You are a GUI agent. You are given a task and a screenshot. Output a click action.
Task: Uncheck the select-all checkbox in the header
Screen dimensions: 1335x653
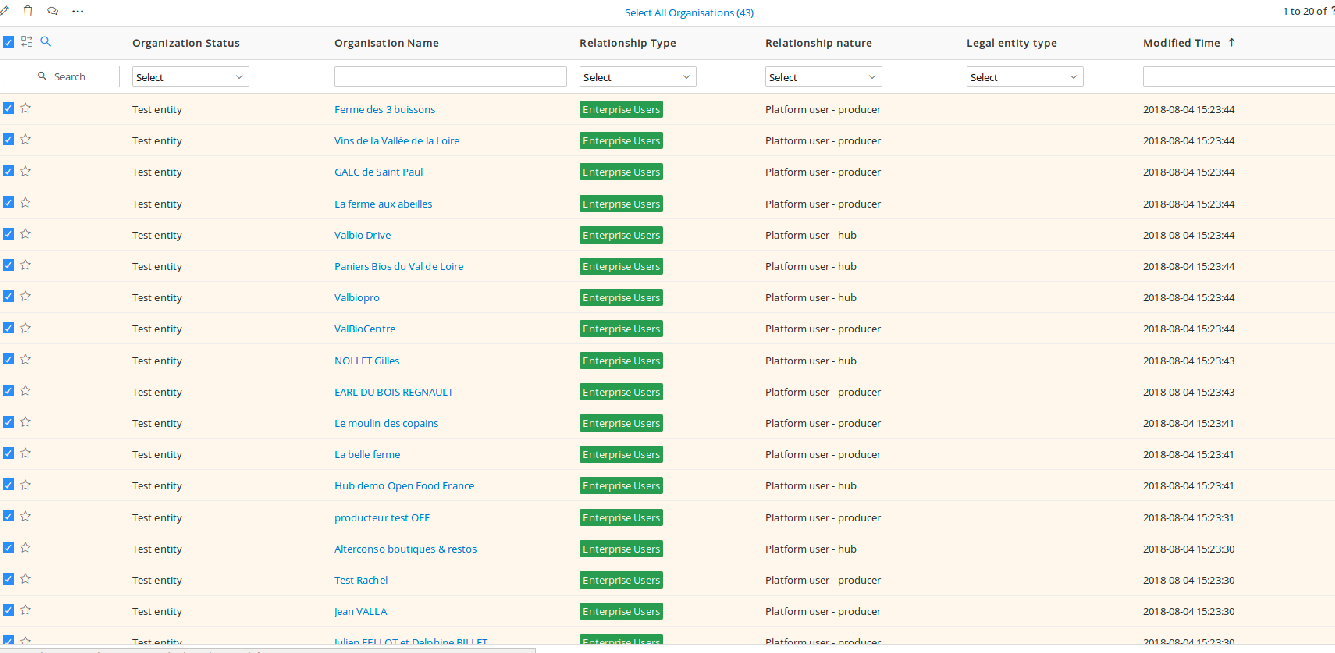tap(8, 42)
